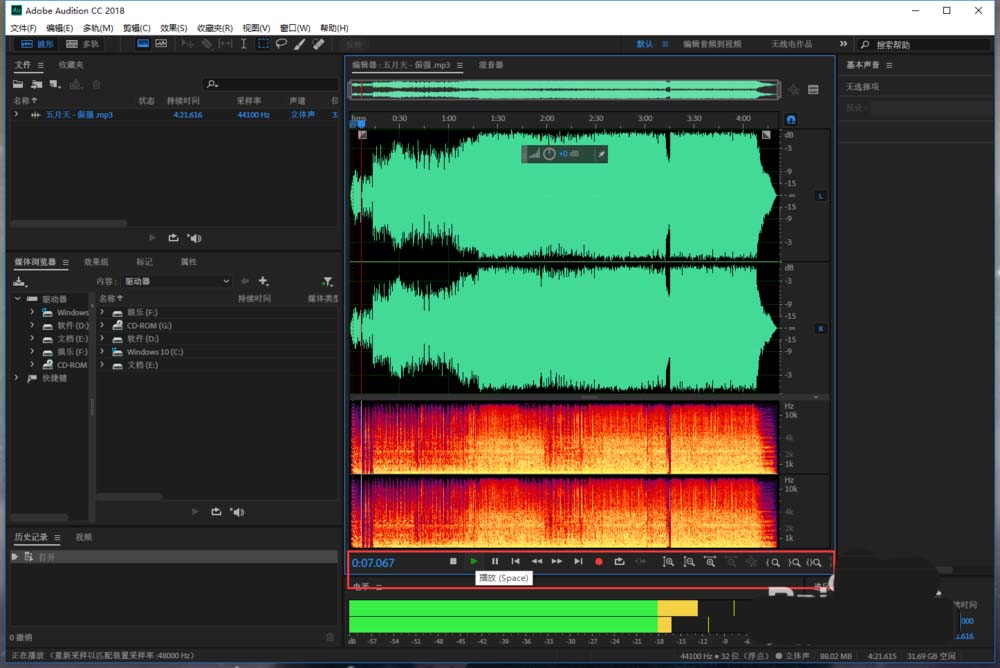Open the 效果(S) menu
This screenshot has width=1000, height=668.
174,28
